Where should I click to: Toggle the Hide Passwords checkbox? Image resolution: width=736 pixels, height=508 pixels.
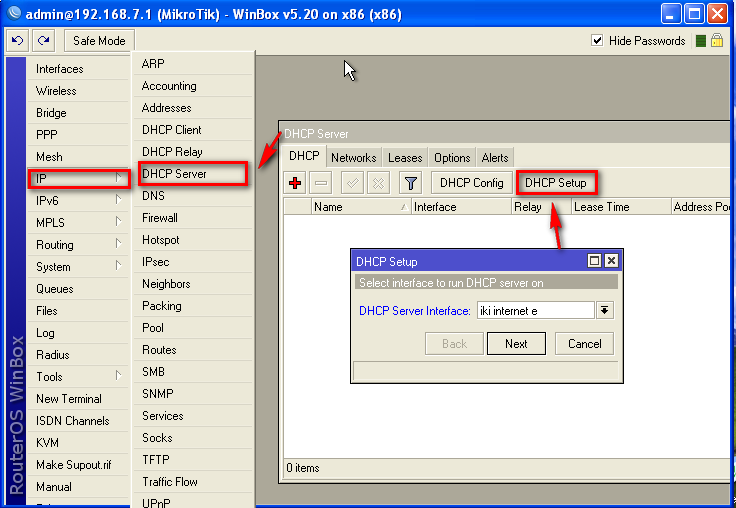597,41
